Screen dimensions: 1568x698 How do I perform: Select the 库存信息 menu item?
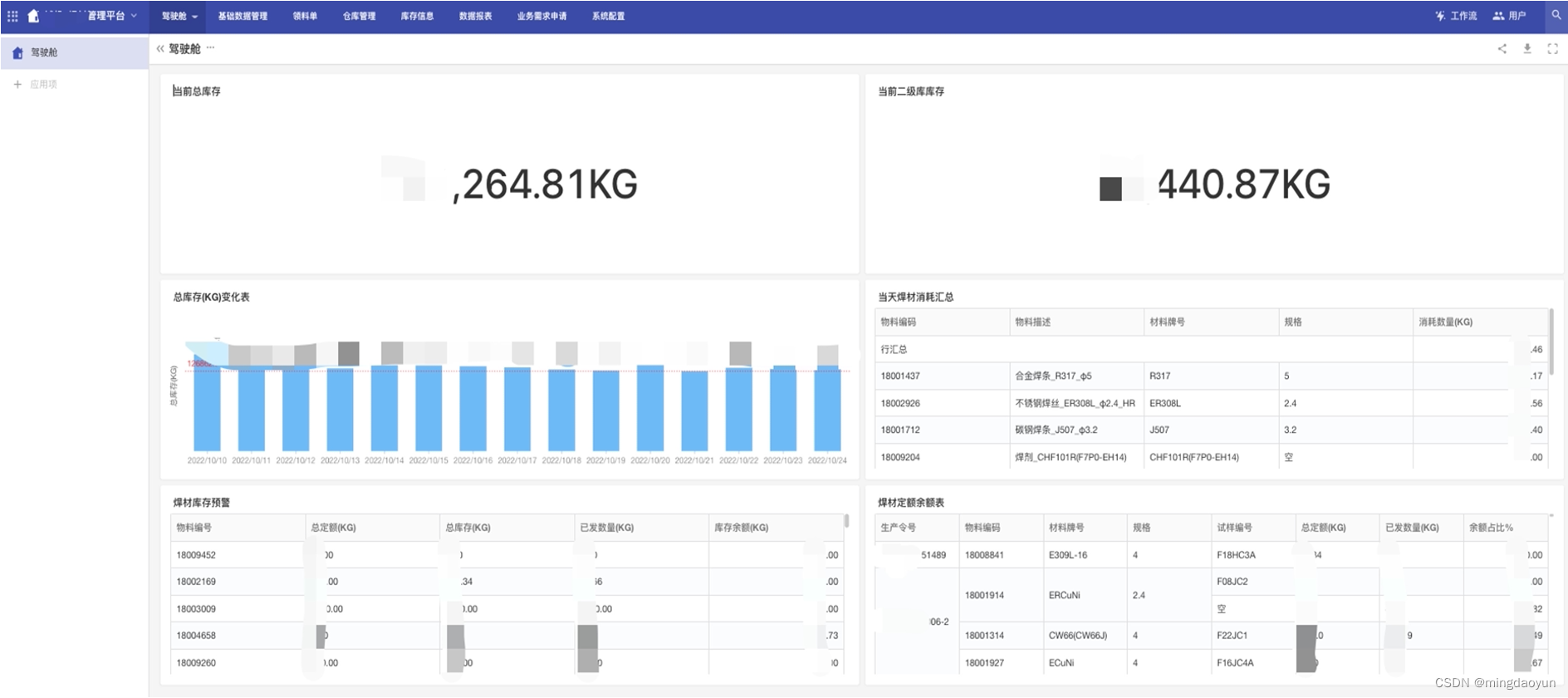[x=417, y=17]
